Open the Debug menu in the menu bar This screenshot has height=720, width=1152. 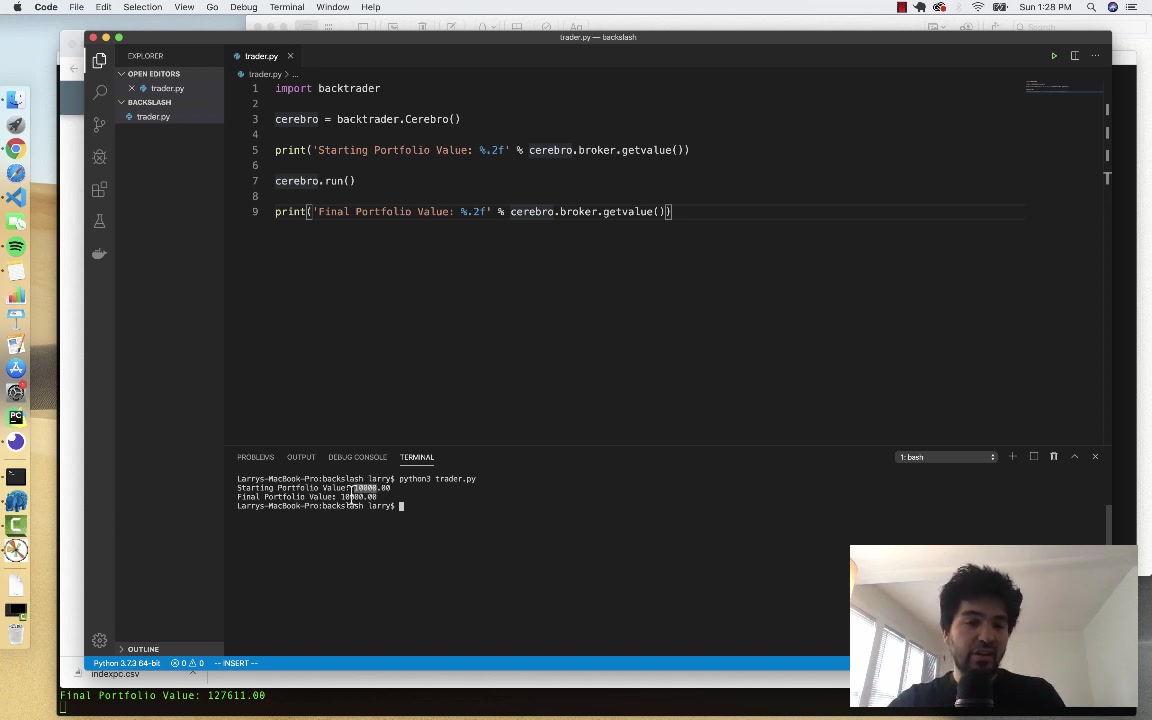[243, 7]
